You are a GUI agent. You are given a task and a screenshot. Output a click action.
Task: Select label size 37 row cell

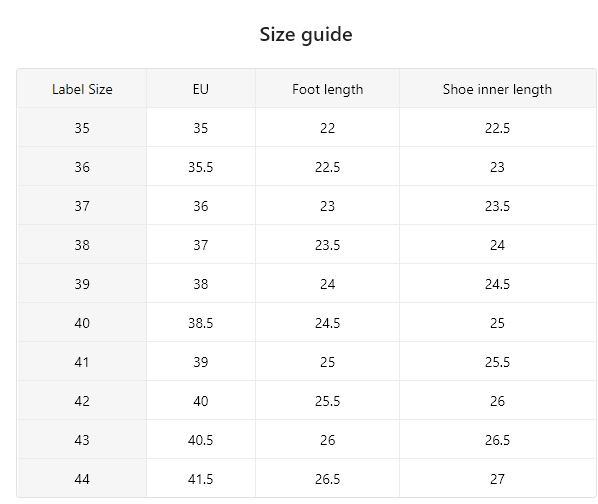[x=82, y=206]
